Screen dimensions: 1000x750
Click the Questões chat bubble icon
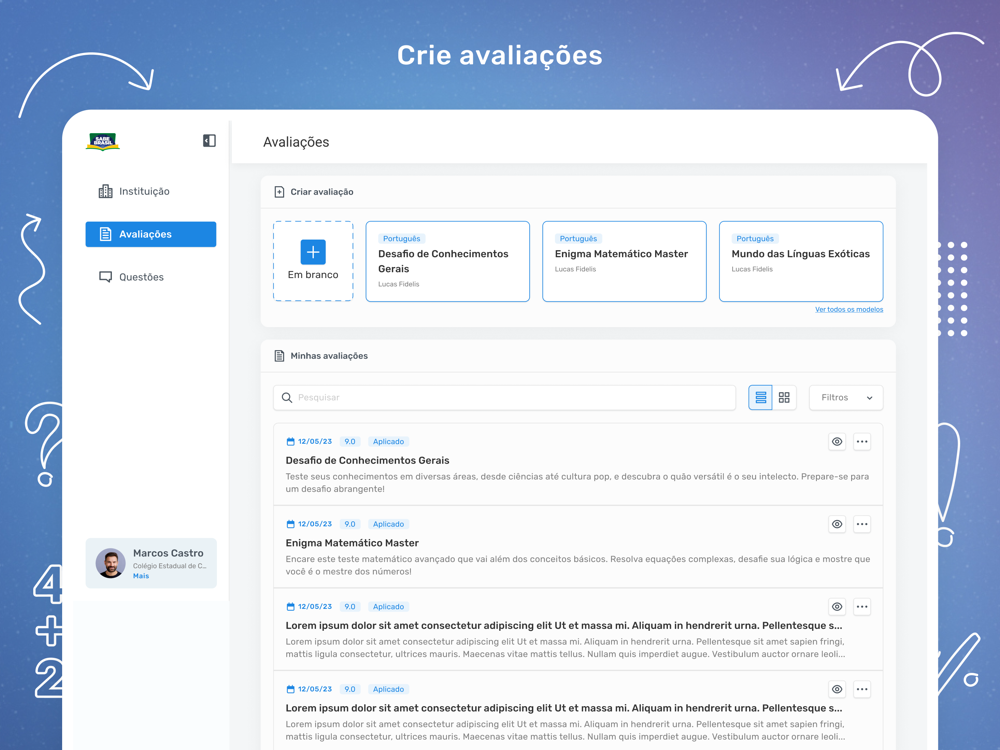[105, 277]
